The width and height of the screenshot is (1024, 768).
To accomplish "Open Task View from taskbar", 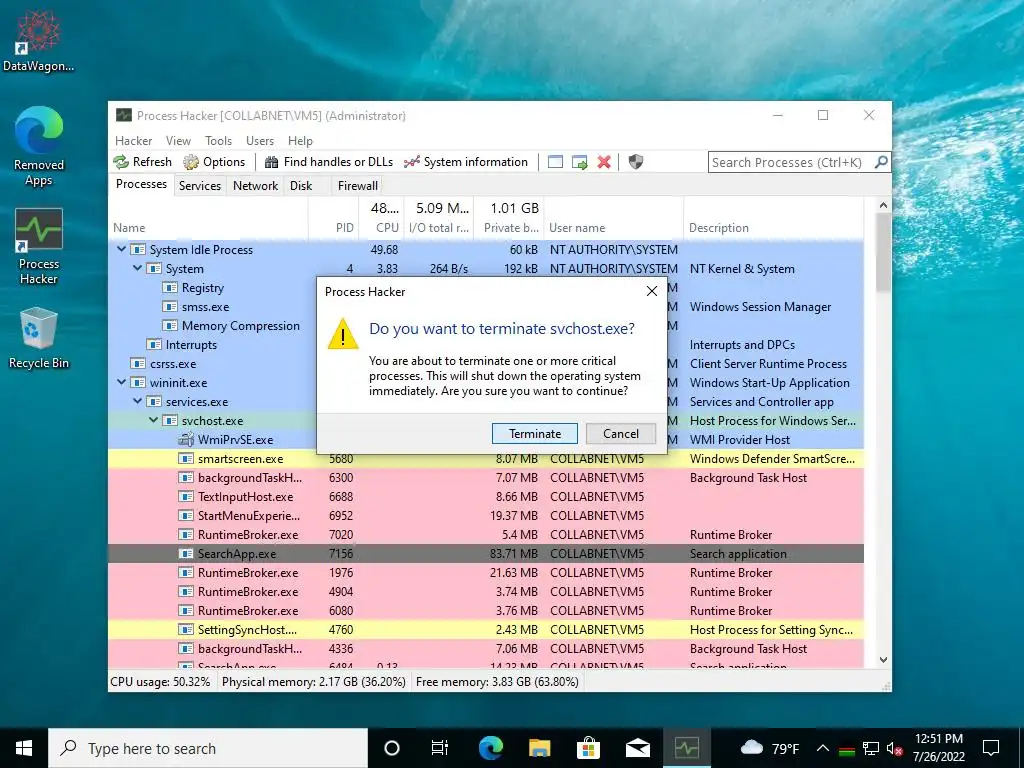I will tap(440, 748).
